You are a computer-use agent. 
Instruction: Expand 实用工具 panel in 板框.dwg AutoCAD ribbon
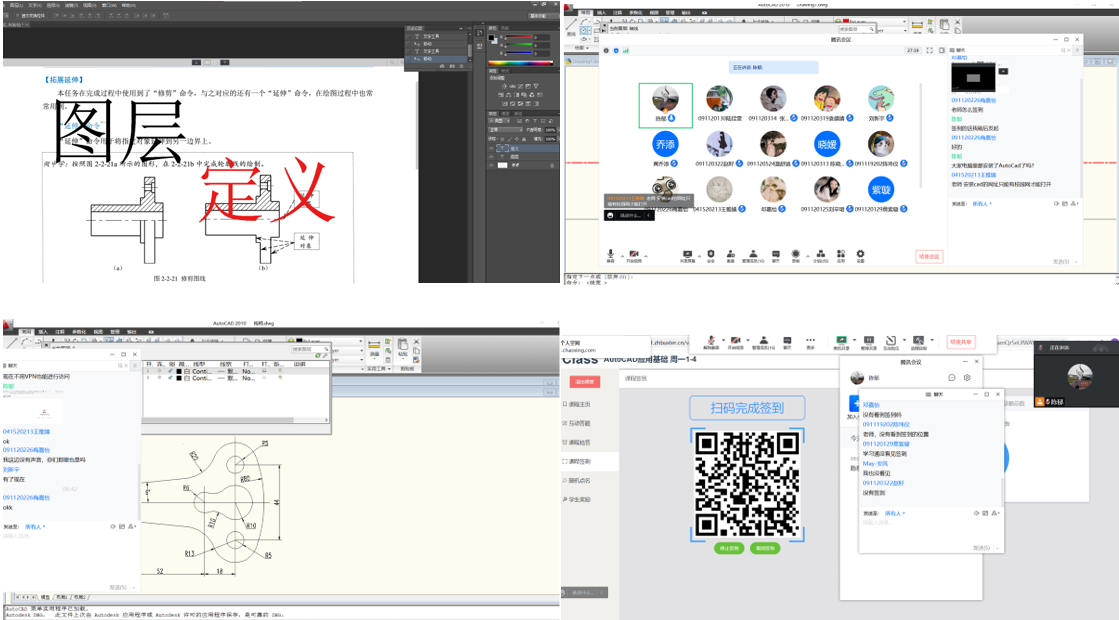coord(377,369)
